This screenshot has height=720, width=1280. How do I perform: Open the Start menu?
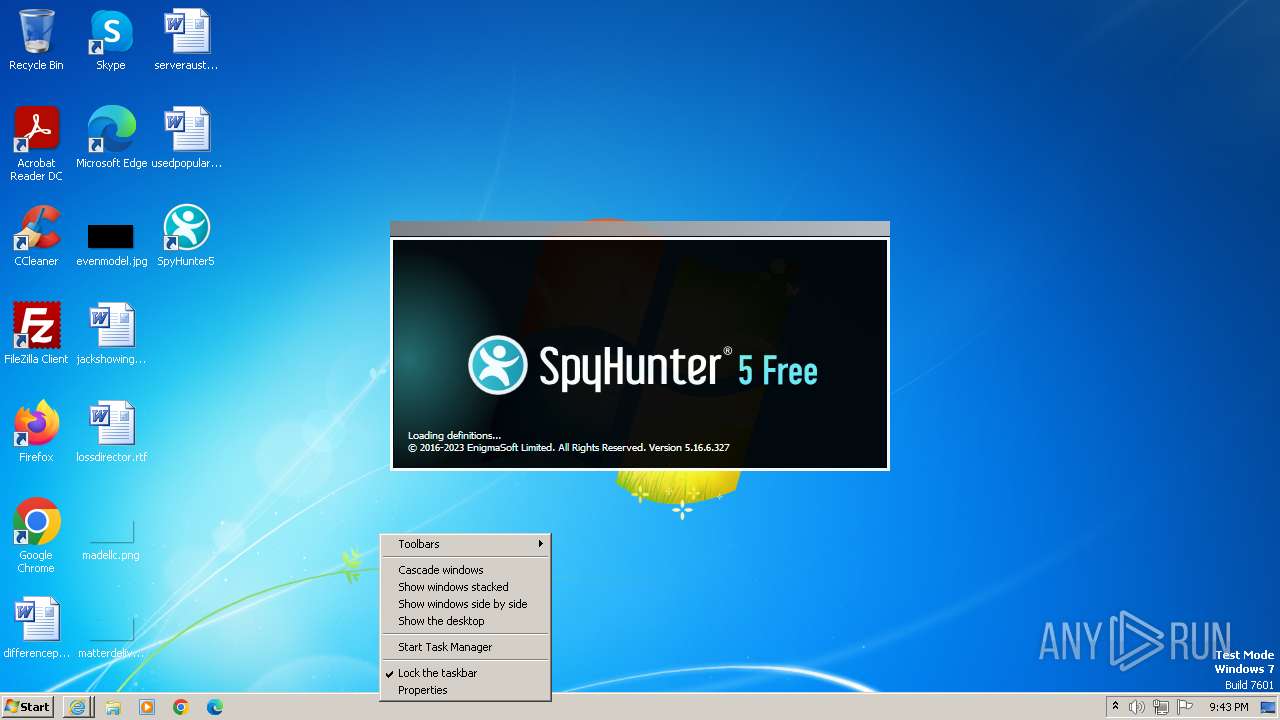pos(28,707)
